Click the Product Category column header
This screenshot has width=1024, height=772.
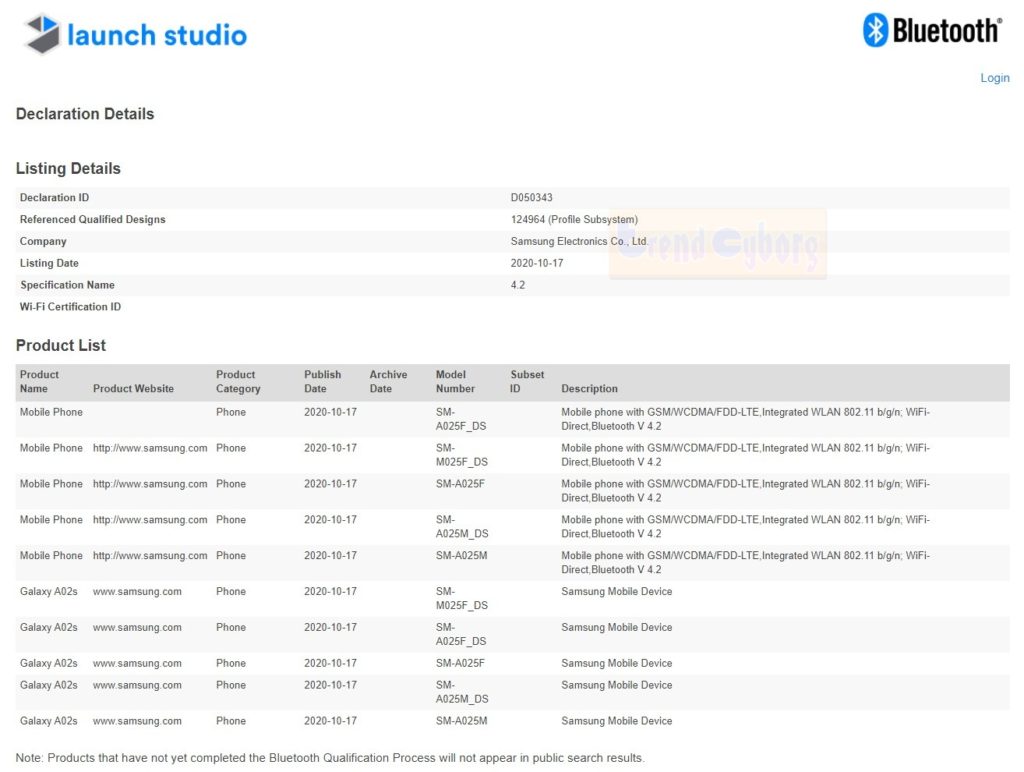pos(238,382)
